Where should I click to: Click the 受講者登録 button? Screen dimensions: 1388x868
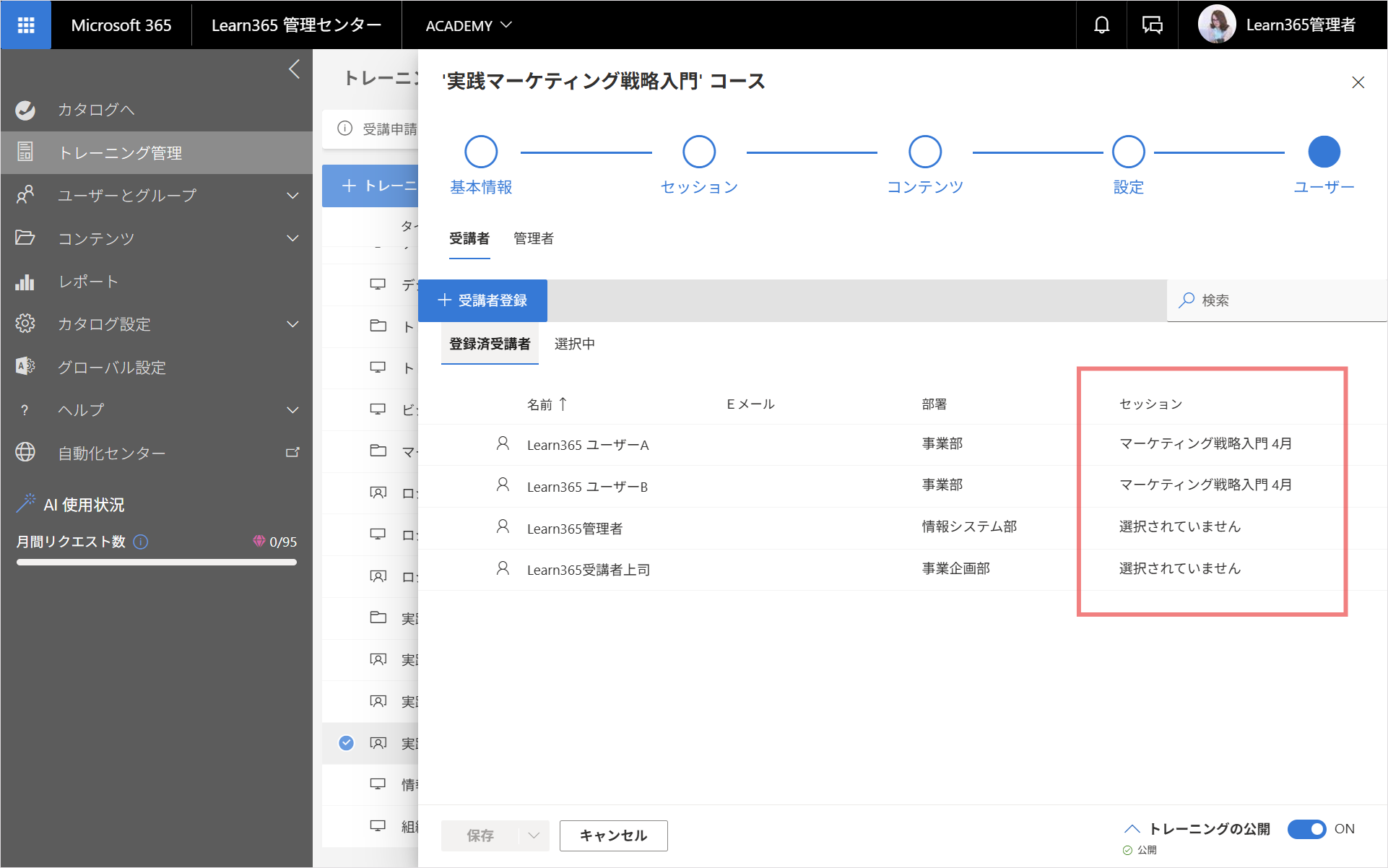482,300
